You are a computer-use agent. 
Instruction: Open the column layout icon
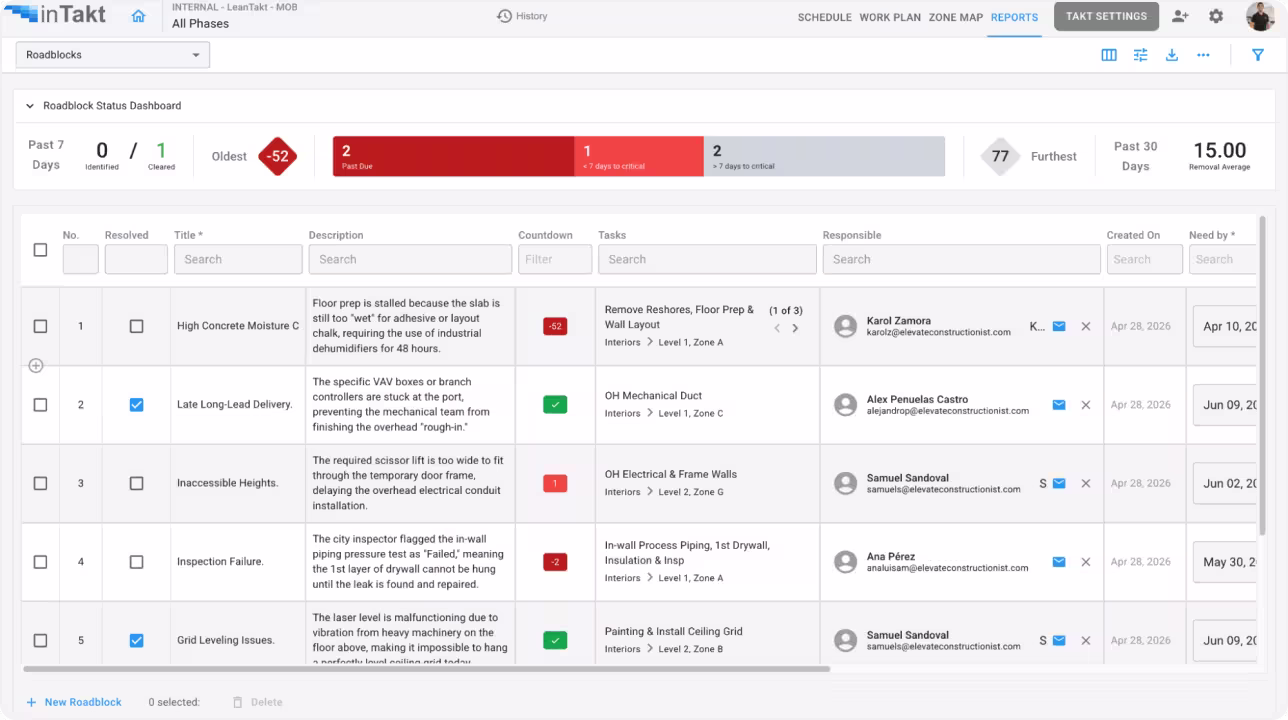click(1109, 55)
